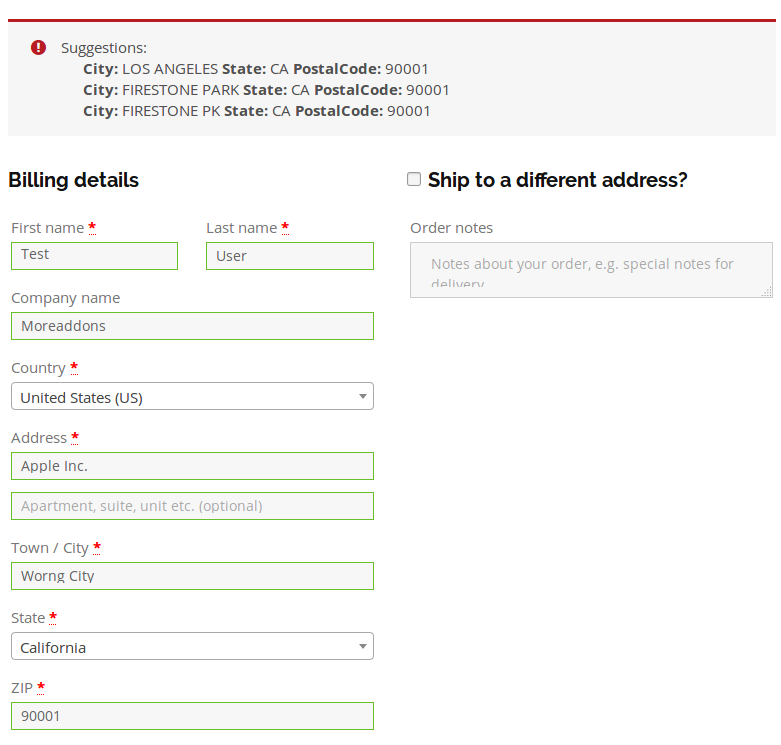Click the Suggestions: heading text

104,48
